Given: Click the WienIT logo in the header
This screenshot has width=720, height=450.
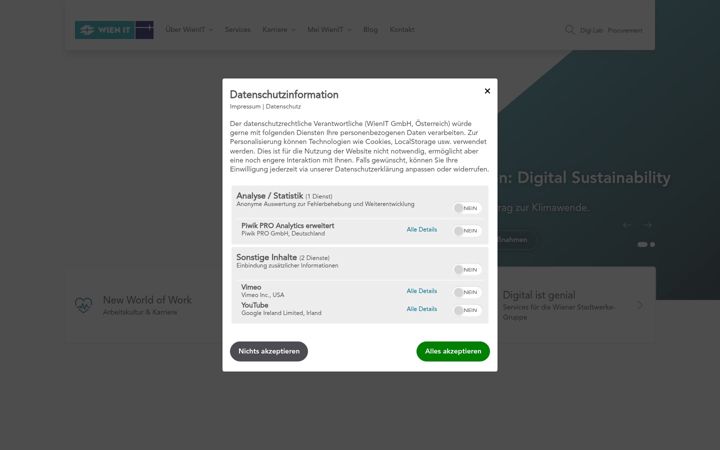Looking at the screenshot, I should coord(114,30).
